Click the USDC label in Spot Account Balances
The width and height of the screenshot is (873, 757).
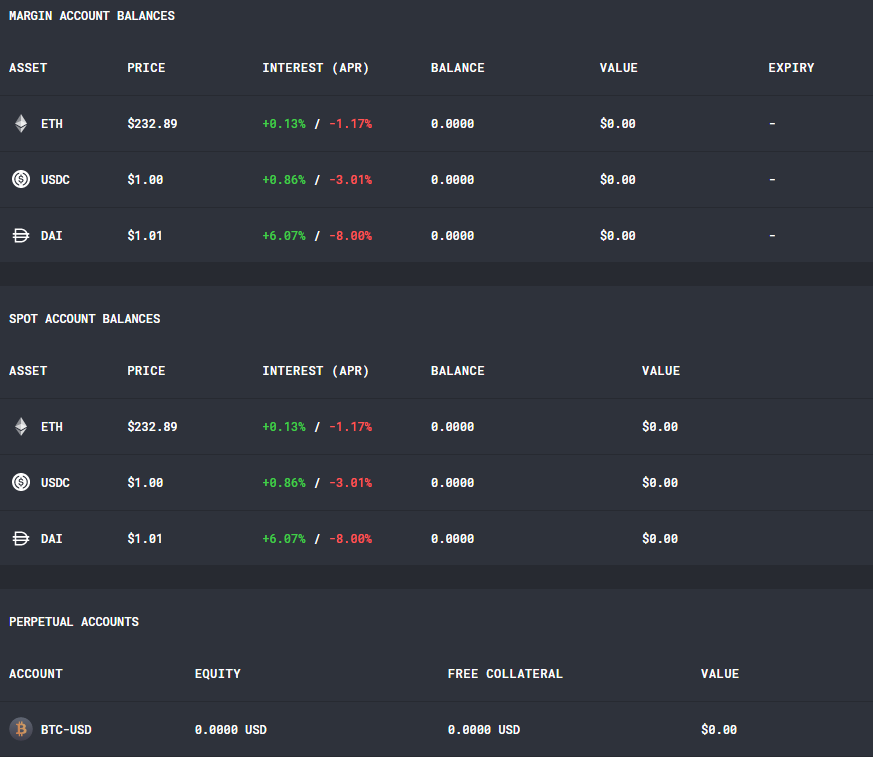click(55, 482)
